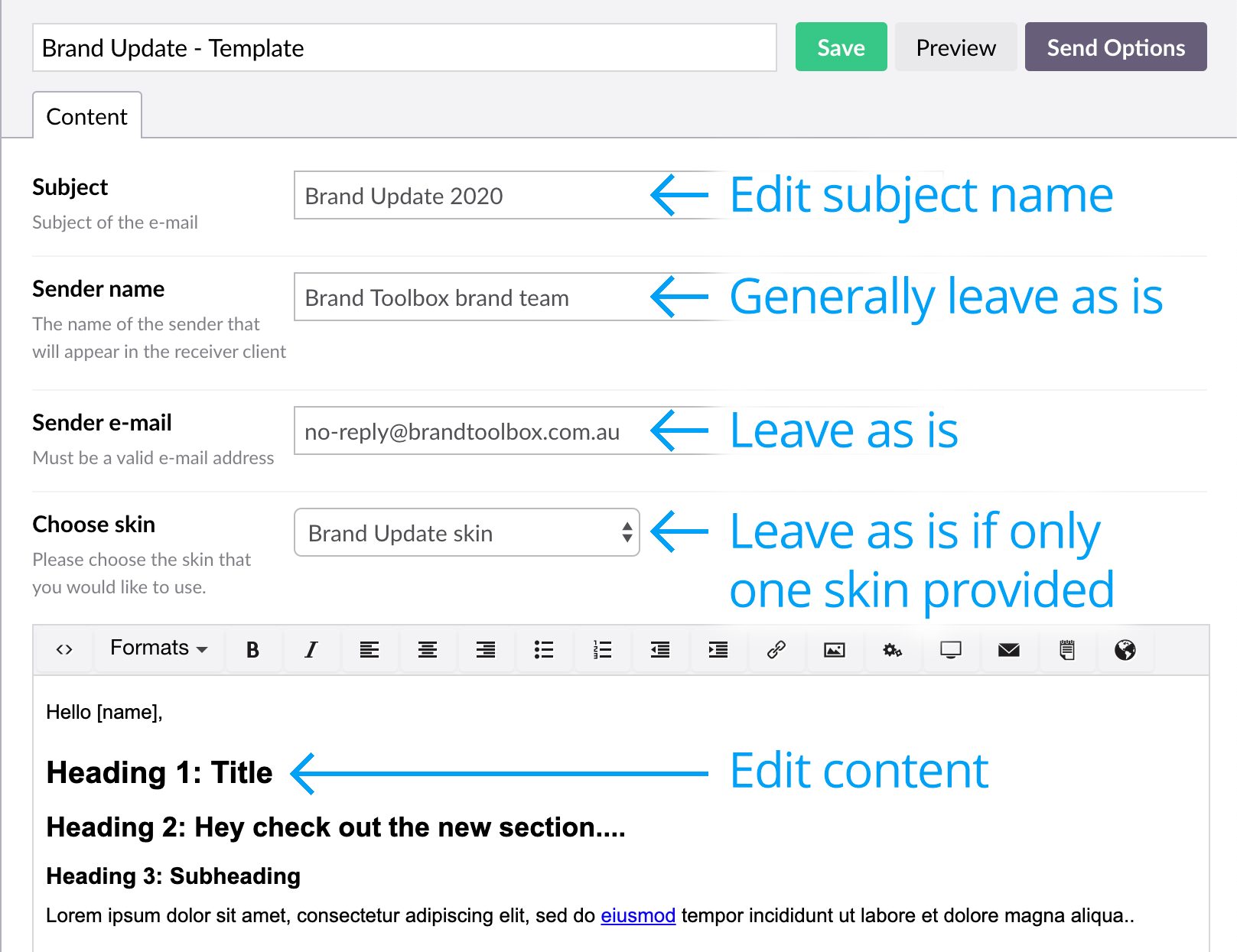The image size is (1237, 952).
Task: Click the monitor screen icon in toolbar
Action: pos(951,650)
